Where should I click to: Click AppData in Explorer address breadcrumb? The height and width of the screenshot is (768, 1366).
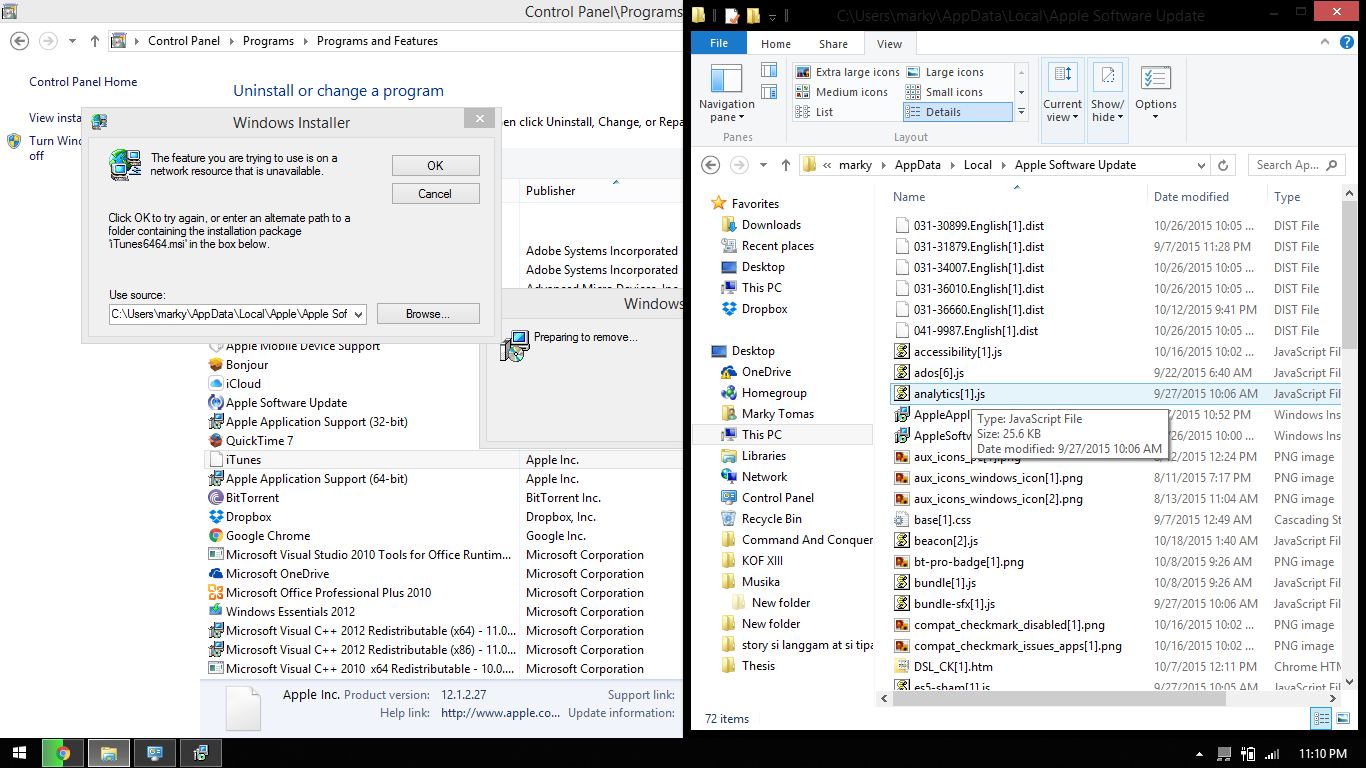click(917, 165)
